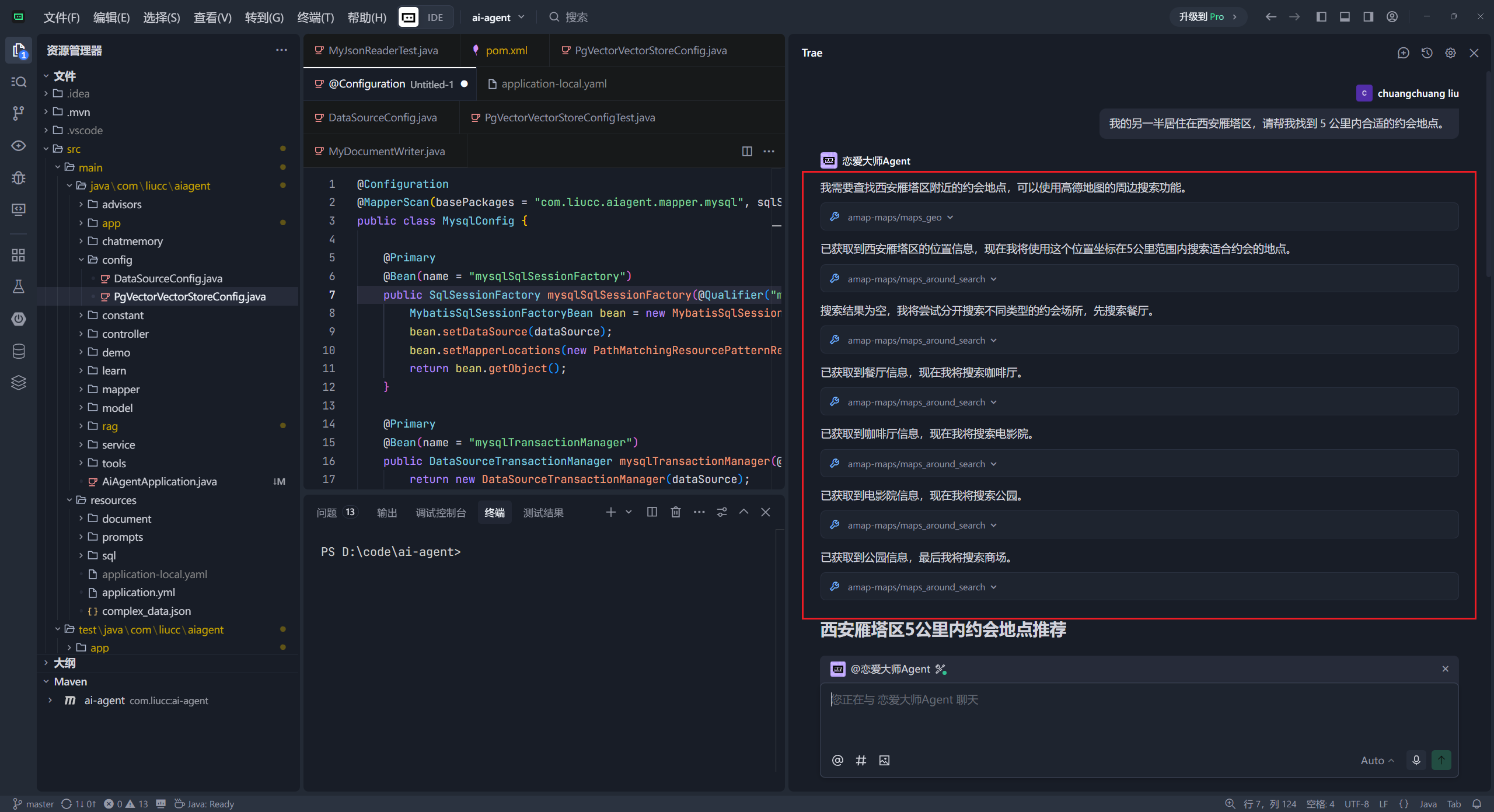1494x812 pixels.
Task: Click the master branch in status bar
Action: (x=33, y=804)
